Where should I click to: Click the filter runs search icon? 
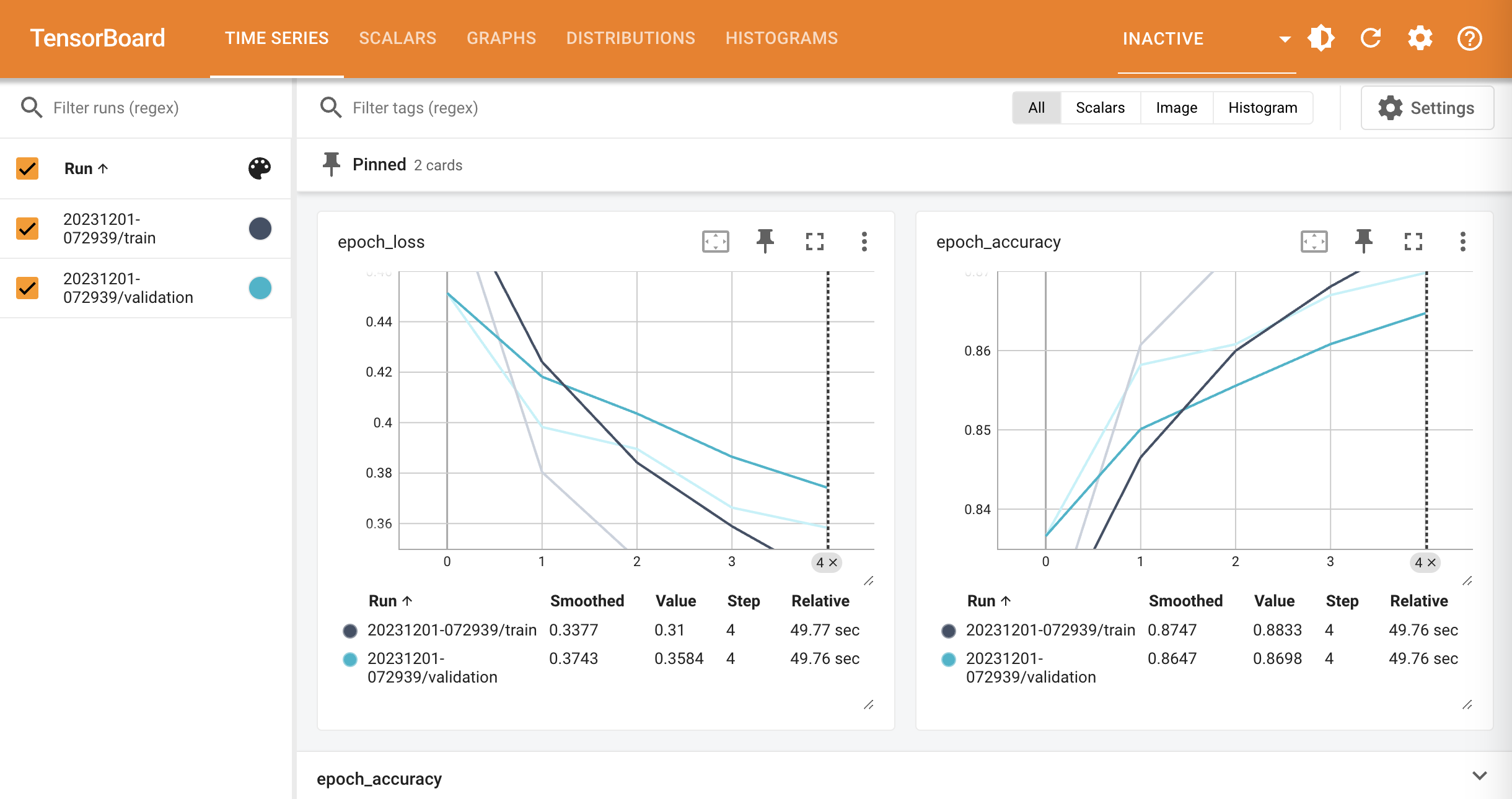tap(32, 108)
